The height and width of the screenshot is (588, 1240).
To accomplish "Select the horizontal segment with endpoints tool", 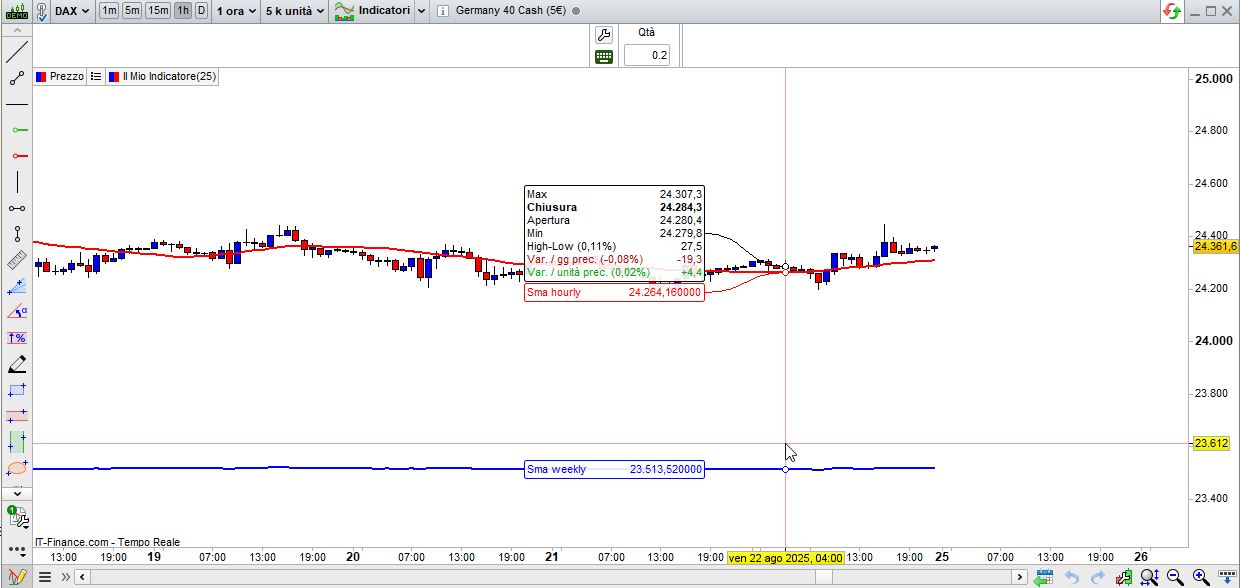I will coord(17,208).
